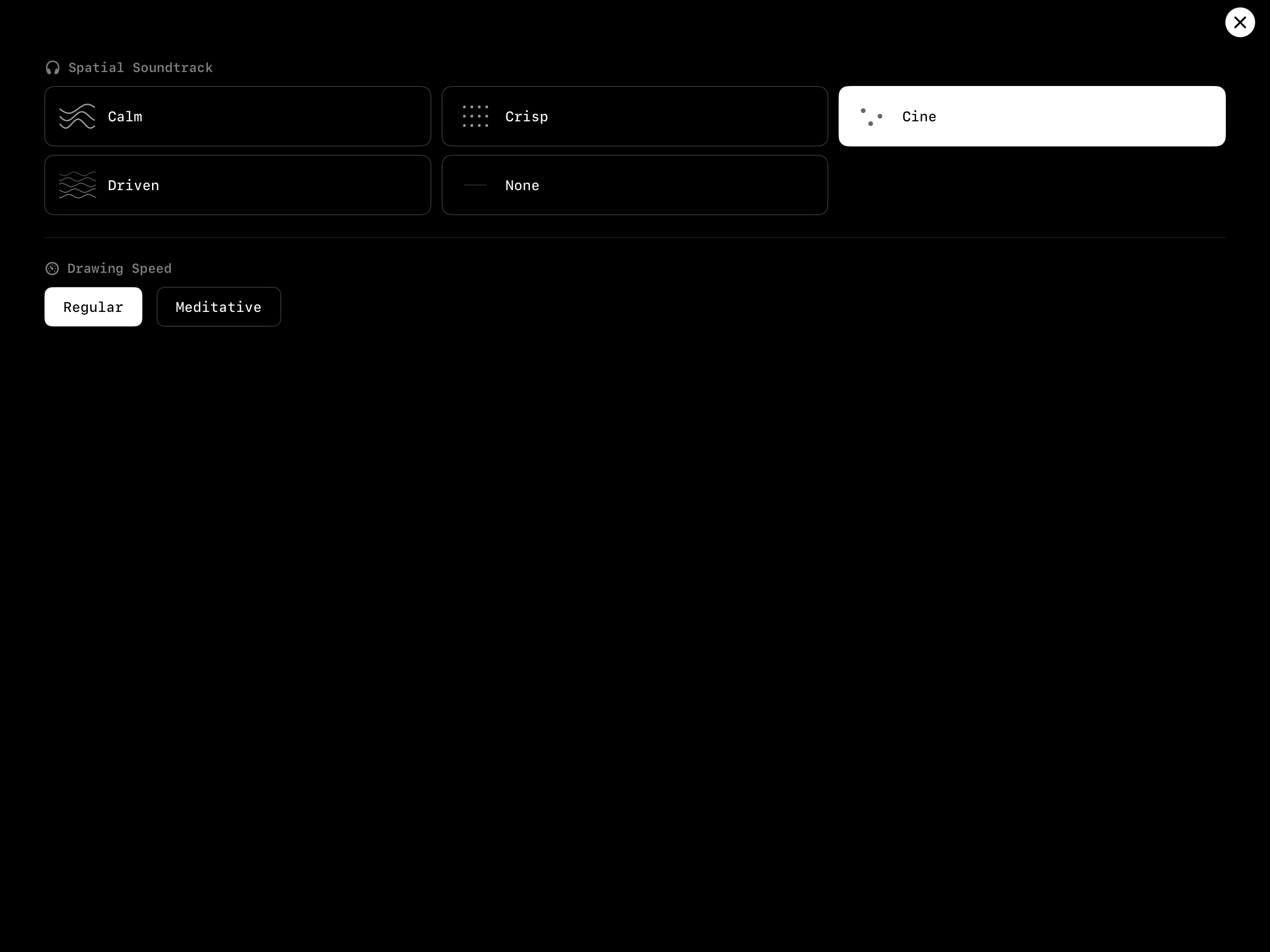This screenshot has height=952, width=1270.
Task: Click the Drawing Speed heading text
Action: (119, 268)
